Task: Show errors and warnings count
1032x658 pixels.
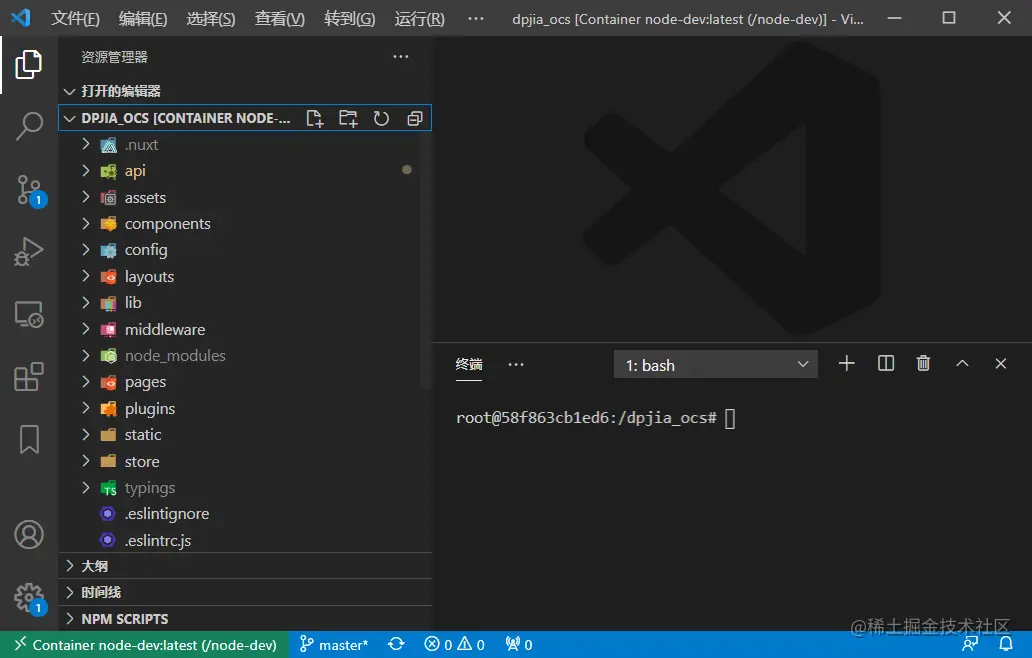Action: [455, 644]
